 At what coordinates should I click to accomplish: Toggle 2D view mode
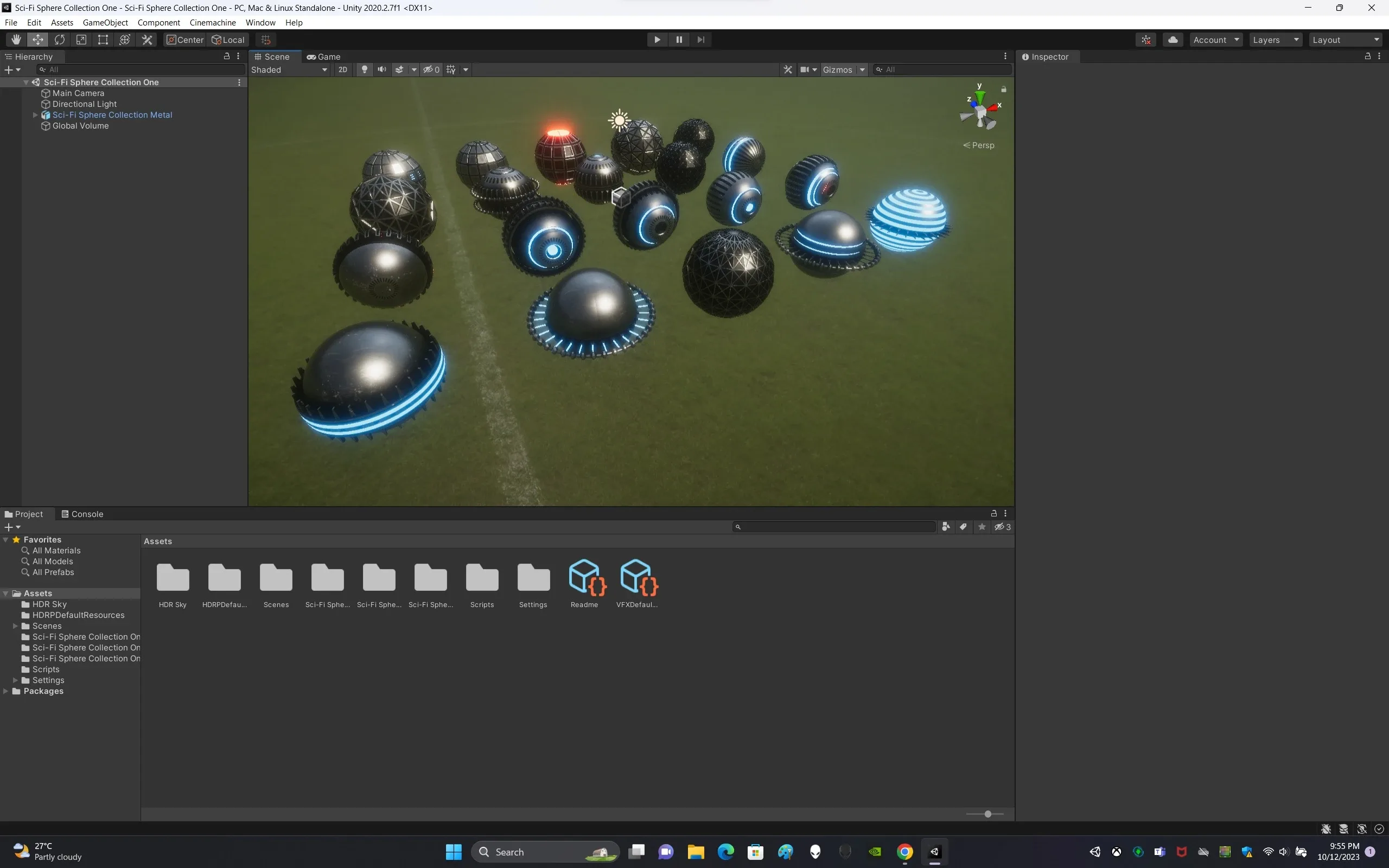[343, 69]
